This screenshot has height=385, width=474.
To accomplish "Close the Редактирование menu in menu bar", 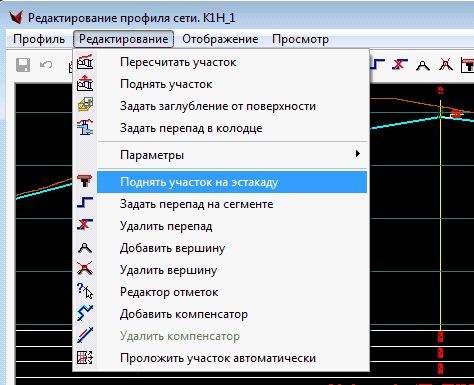I will pos(123,39).
